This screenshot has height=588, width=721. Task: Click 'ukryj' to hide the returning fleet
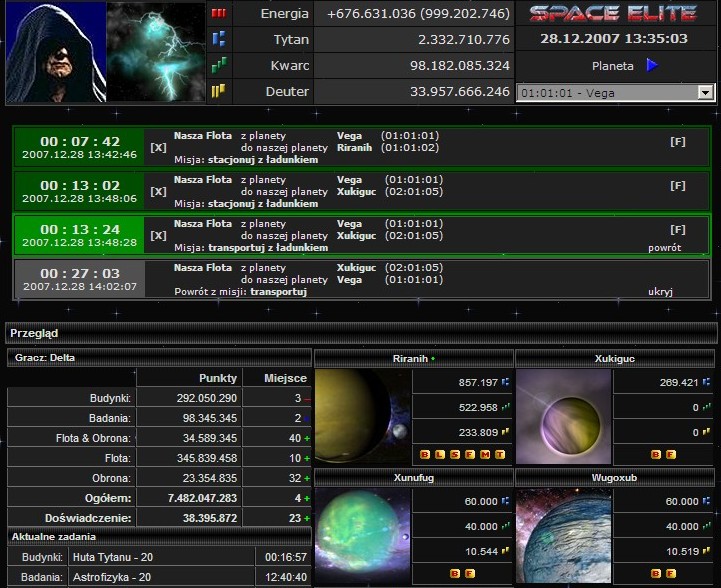(x=660, y=291)
